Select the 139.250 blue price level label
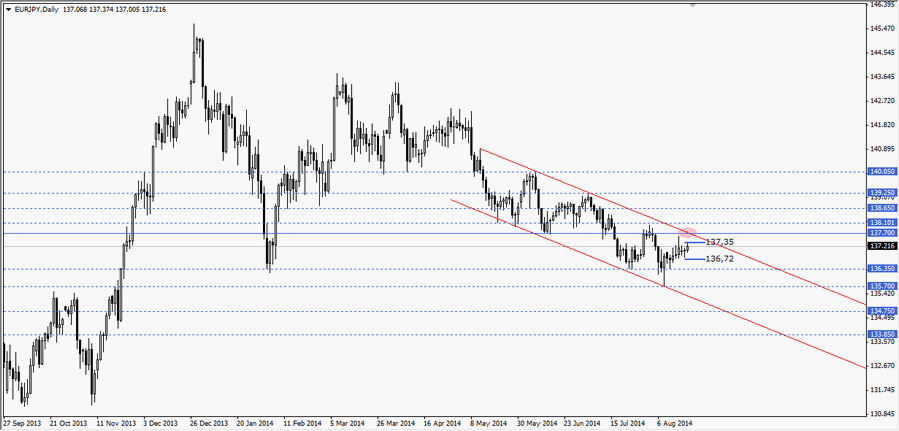 882,193
